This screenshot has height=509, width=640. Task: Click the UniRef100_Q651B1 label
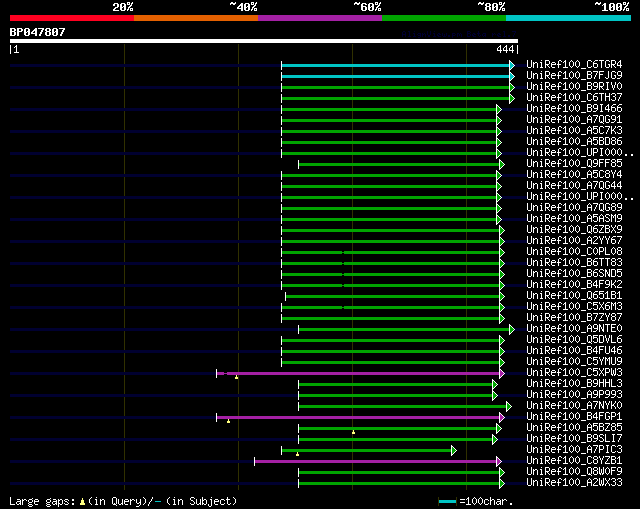tap(574, 296)
